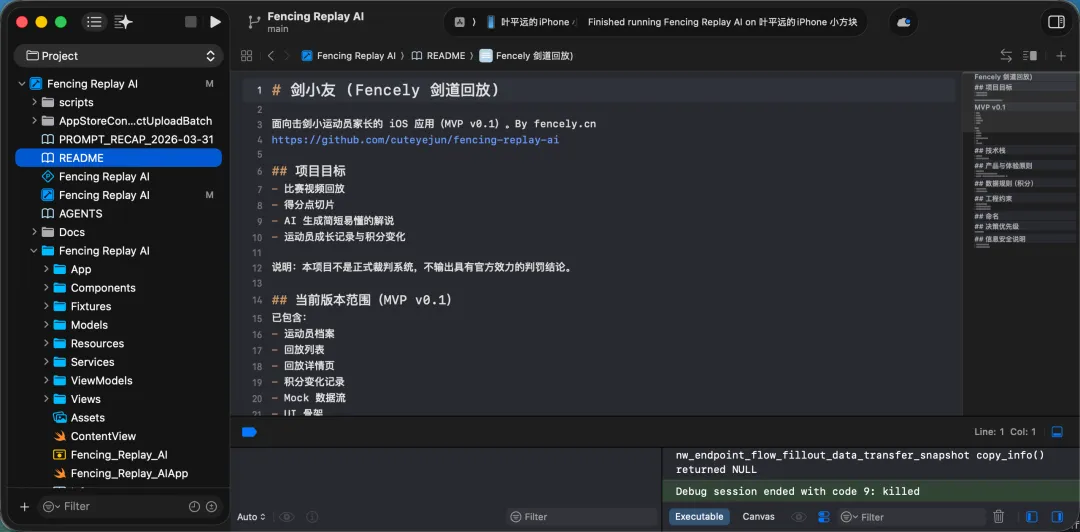Open the console filter options dropdown
Screen dimensions: 1080x532
(848, 517)
